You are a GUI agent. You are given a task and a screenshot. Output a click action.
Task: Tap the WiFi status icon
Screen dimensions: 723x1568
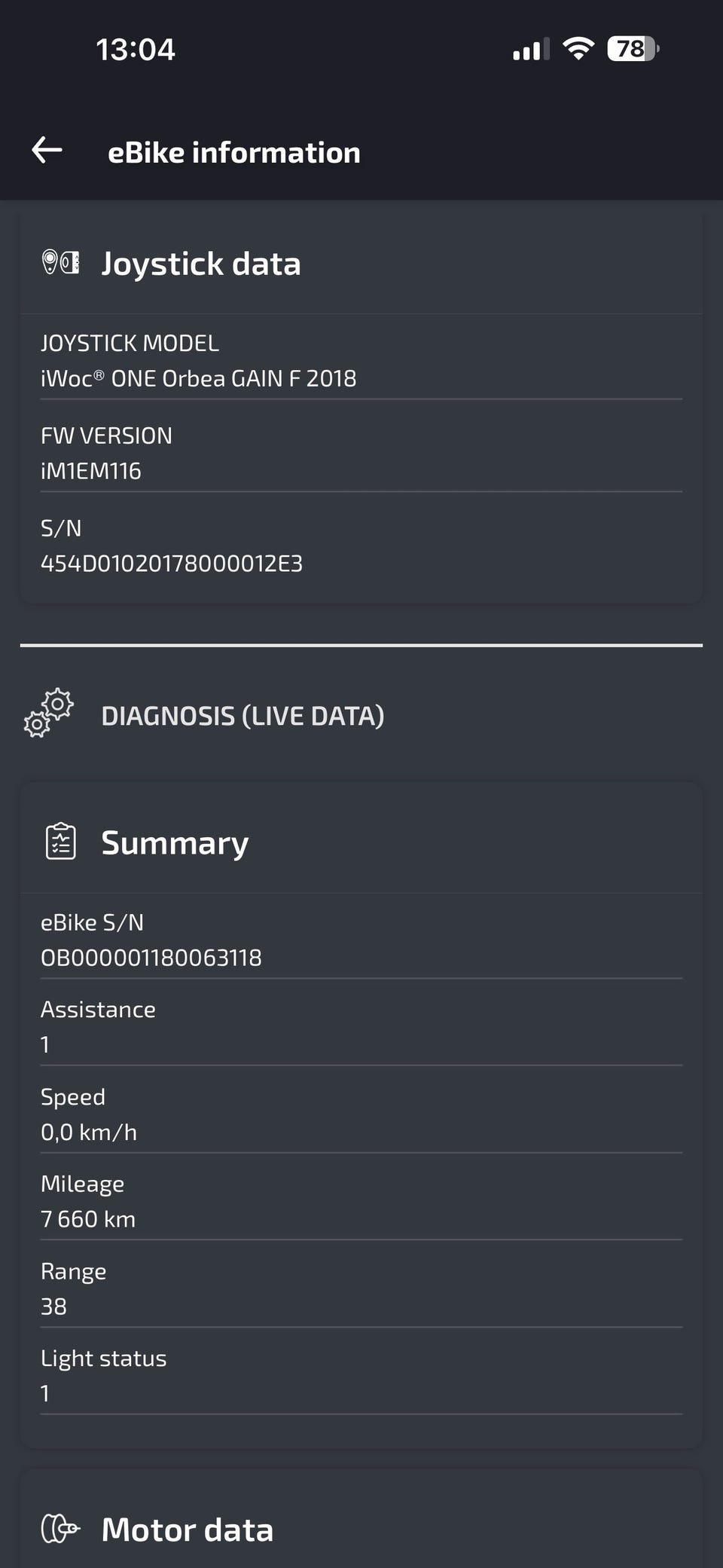578,49
